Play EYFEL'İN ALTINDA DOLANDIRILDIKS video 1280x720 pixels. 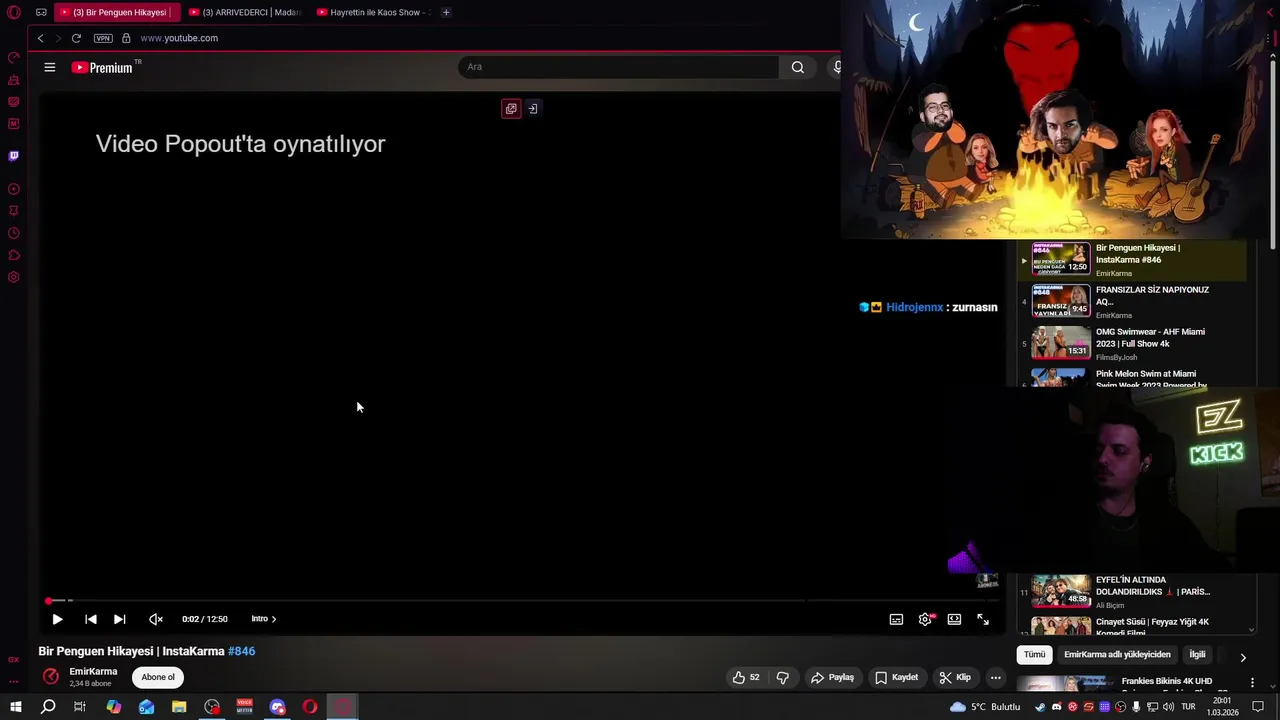click(1134, 591)
